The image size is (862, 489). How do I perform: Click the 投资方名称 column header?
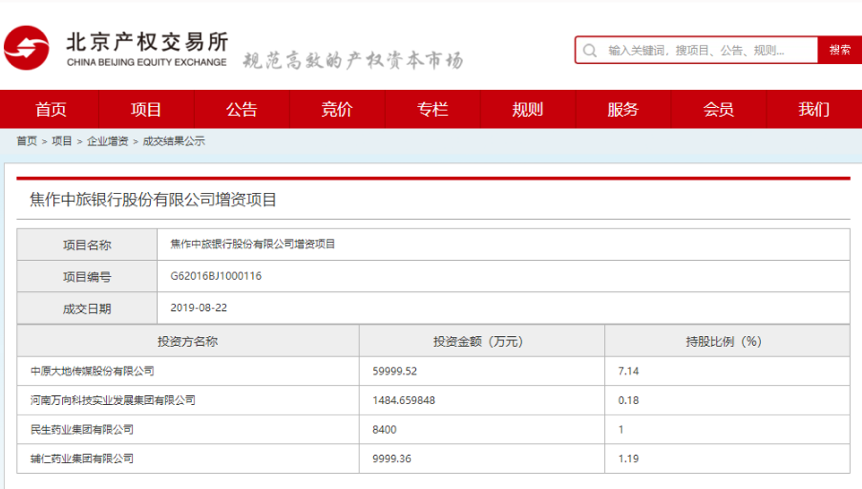click(x=187, y=341)
